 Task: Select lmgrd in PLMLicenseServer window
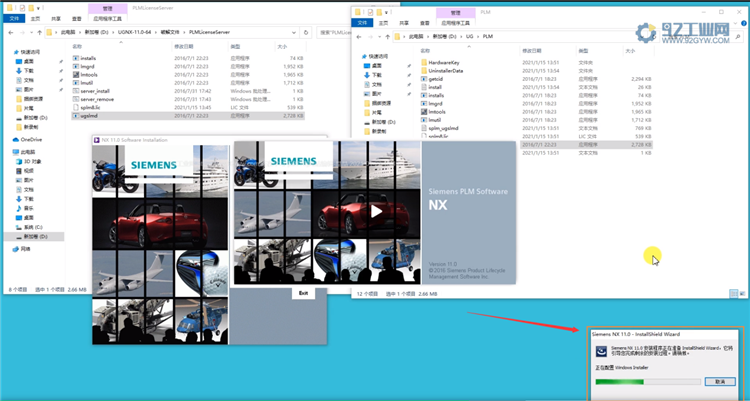(x=87, y=67)
